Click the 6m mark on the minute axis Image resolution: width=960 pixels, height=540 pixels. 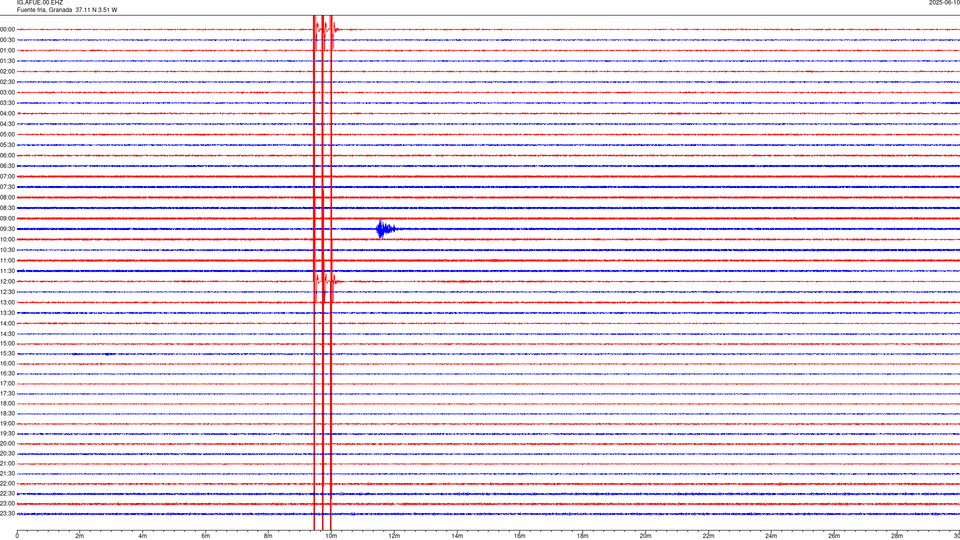point(205,536)
